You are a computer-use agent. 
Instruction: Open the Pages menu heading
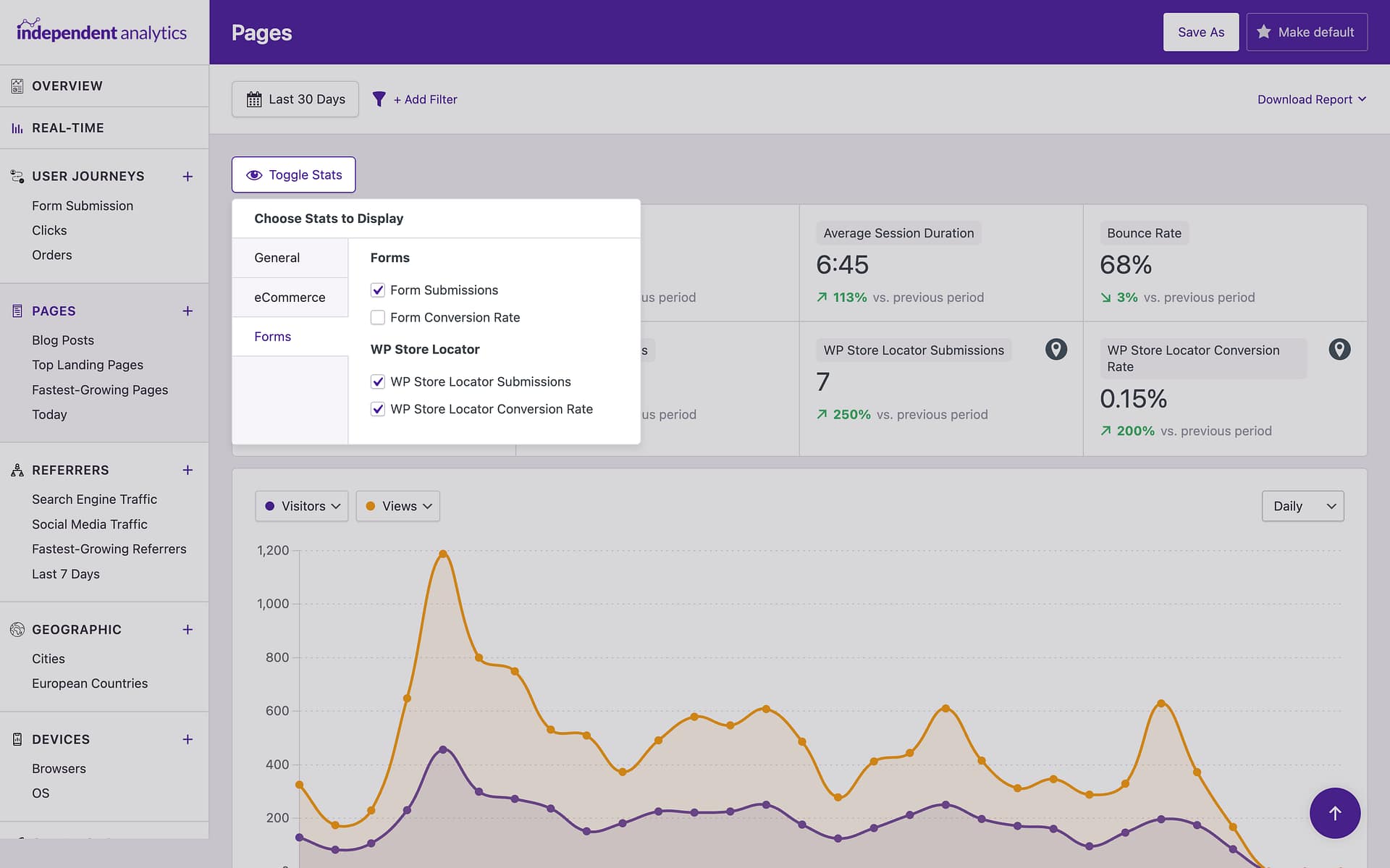coord(54,311)
